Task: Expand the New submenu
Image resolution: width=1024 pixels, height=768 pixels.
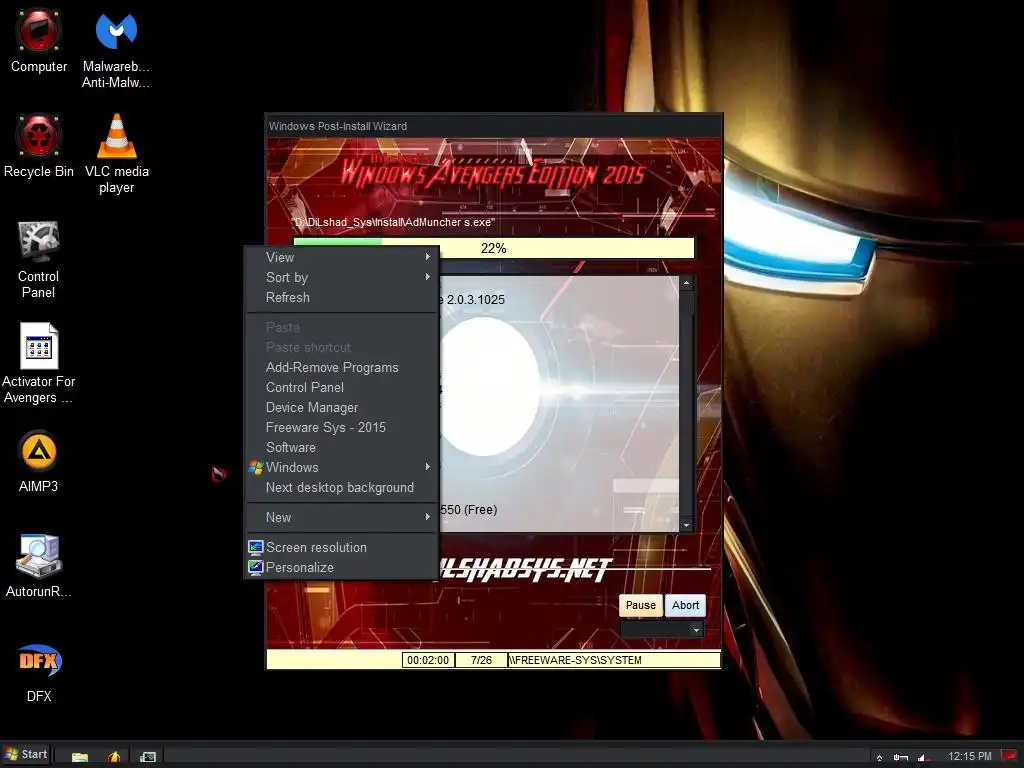Action: pos(341,517)
